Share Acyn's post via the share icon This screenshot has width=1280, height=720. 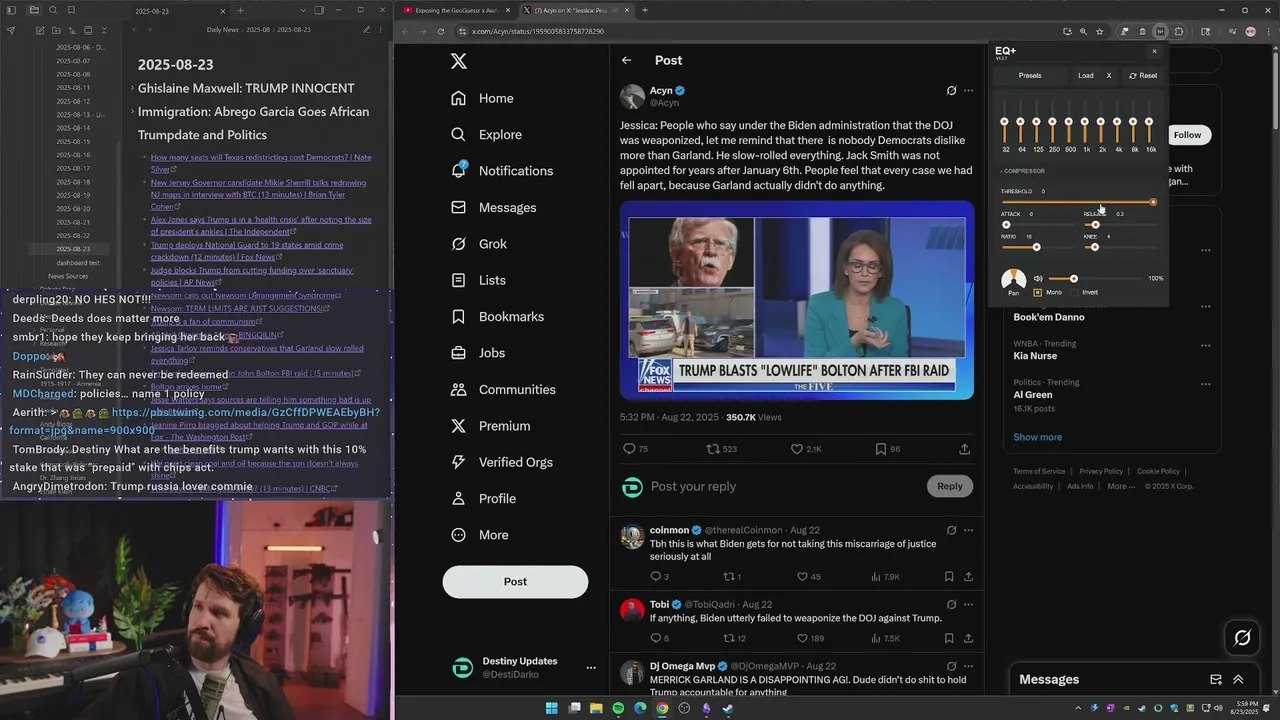(964, 449)
